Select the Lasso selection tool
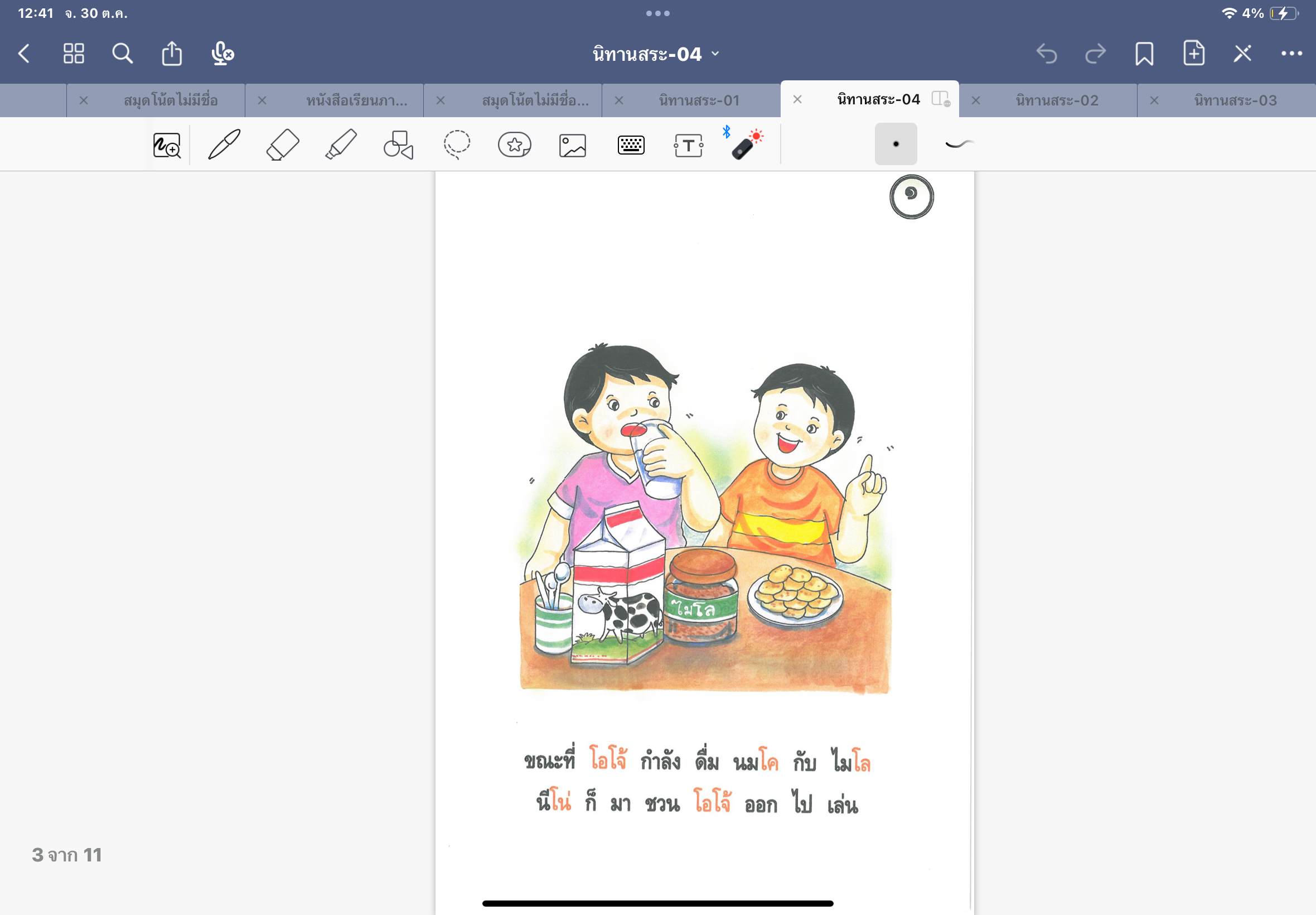 457,145
